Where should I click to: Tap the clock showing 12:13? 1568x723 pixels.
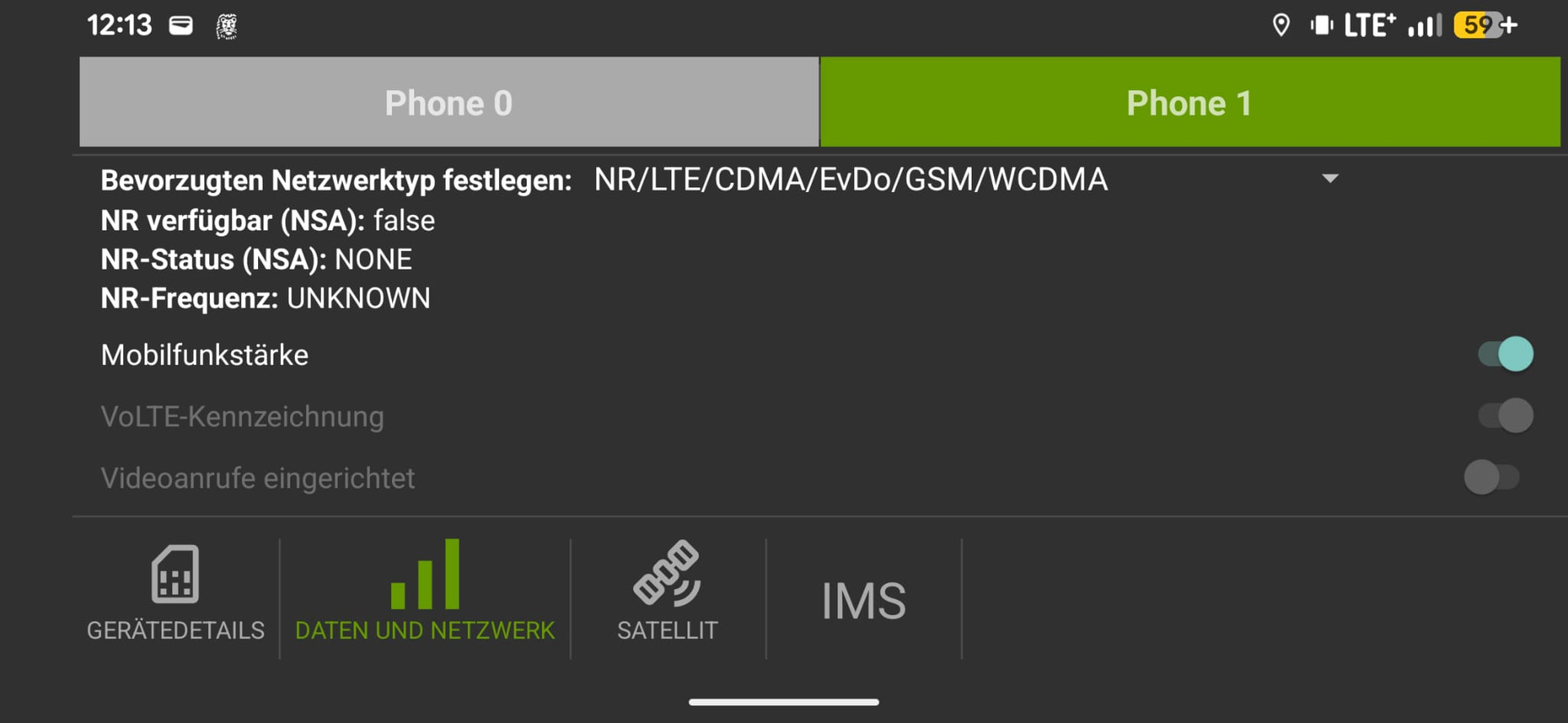(119, 25)
